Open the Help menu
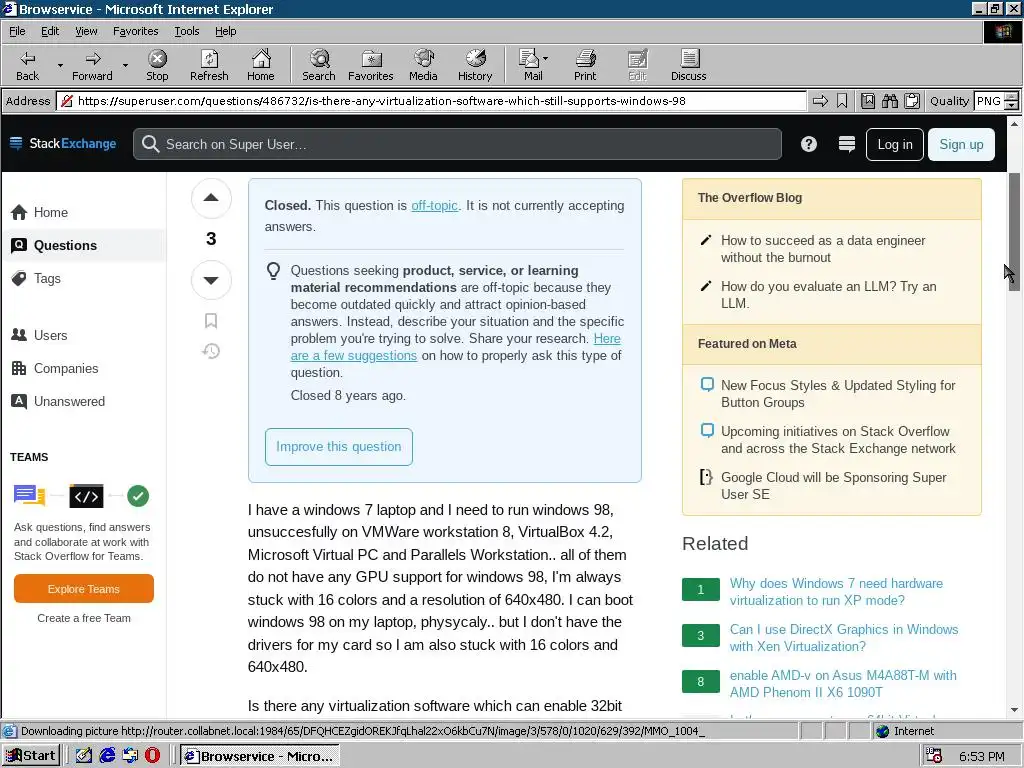Screen dimensions: 1024x768 click(x=225, y=31)
